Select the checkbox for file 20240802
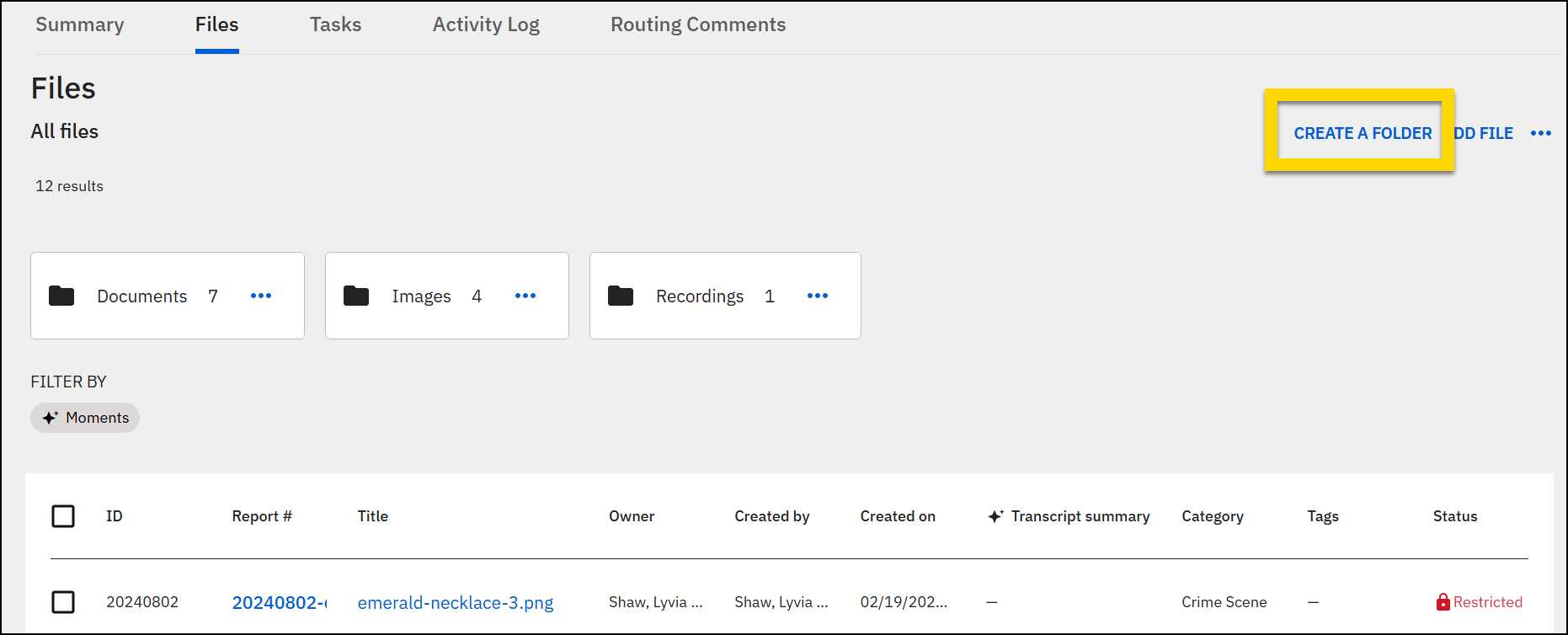1568x635 pixels. (63, 602)
